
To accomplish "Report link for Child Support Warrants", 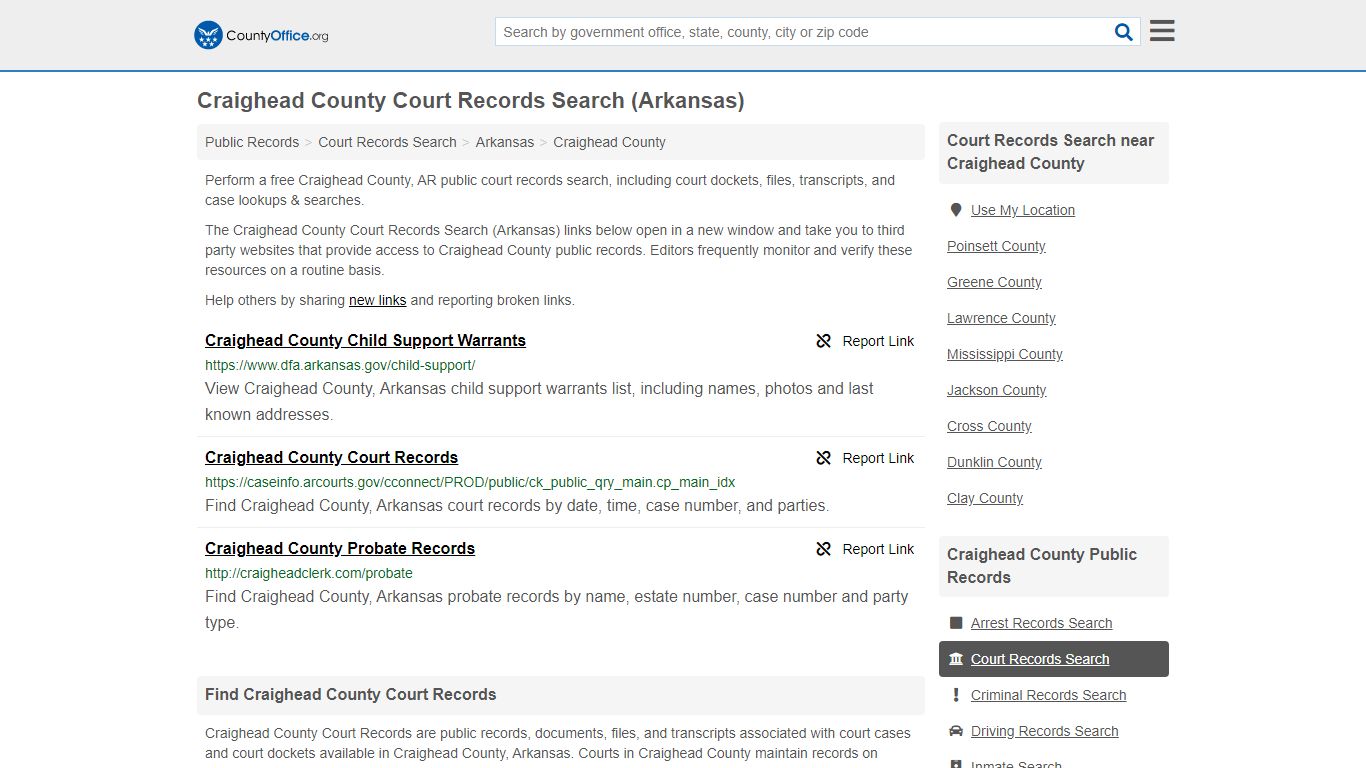I will click(865, 341).
